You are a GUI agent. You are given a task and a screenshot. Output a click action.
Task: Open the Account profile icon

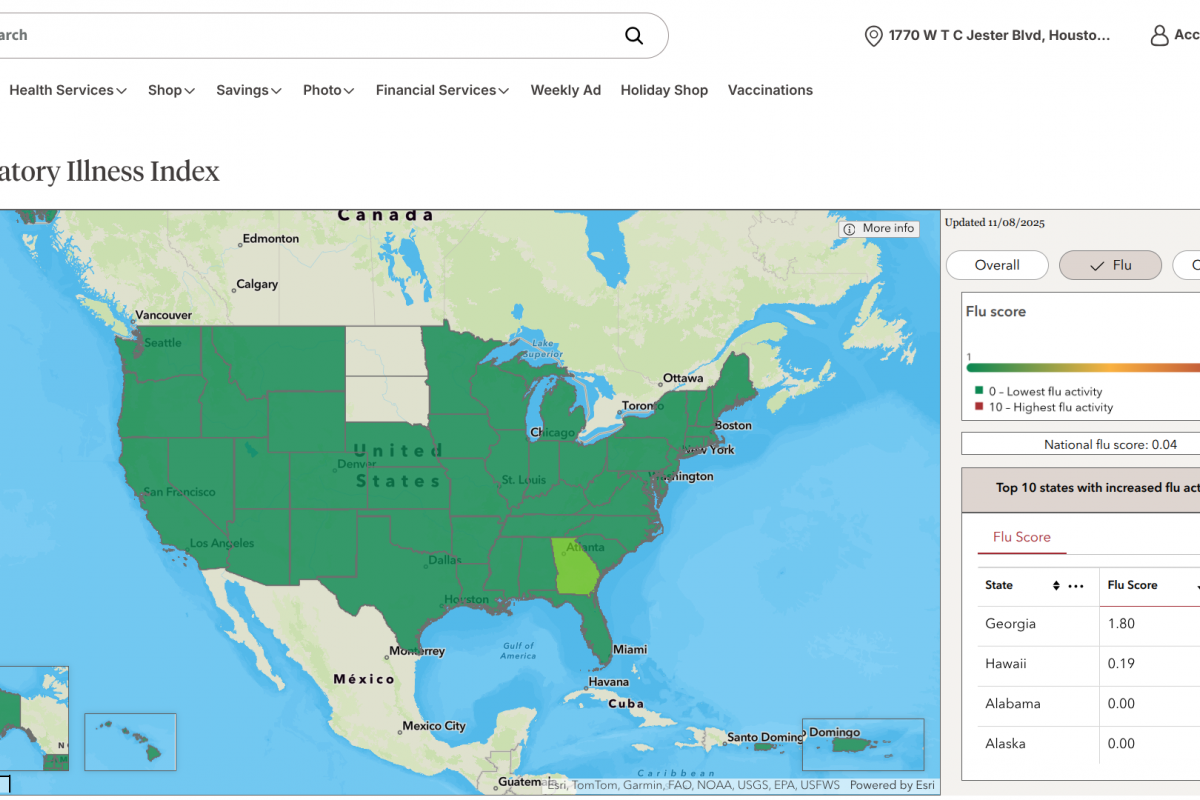pos(1159,36)
